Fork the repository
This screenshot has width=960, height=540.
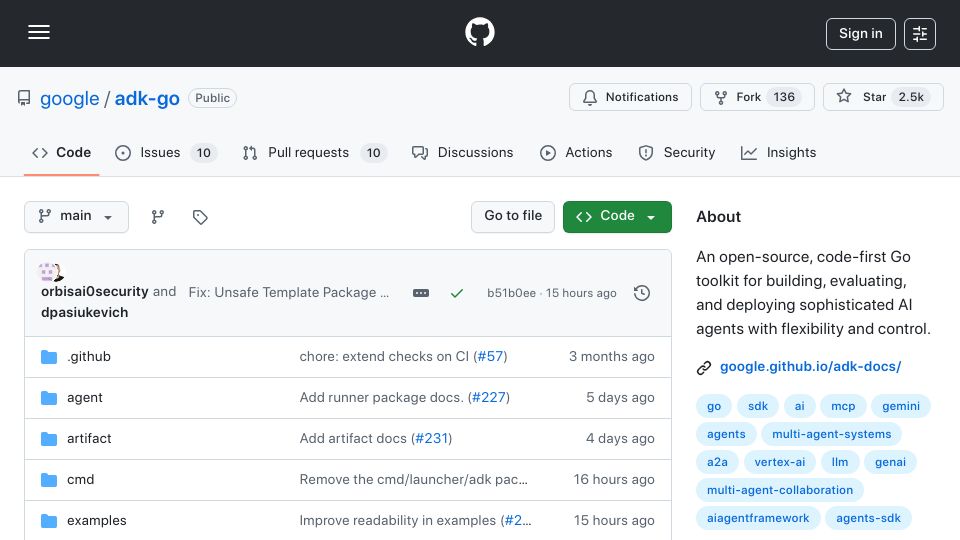[x=757, y=97]
